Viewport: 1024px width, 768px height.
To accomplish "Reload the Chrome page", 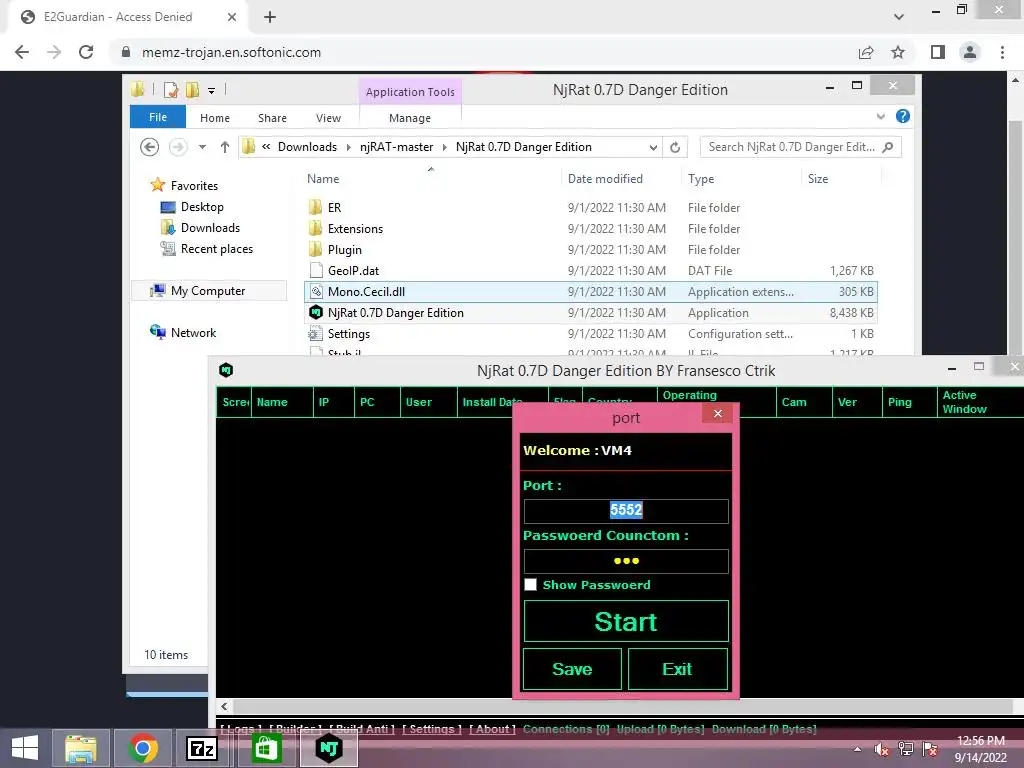I will pyautogui.click(x=86, y=52).
